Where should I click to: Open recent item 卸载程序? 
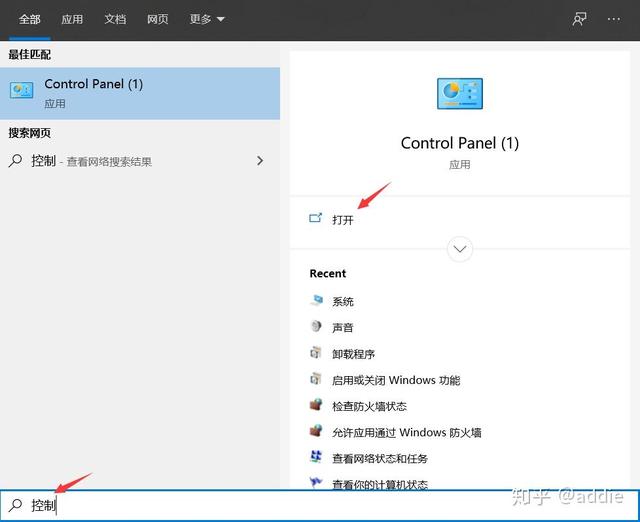pyautogui.click(x=353, y=354)
